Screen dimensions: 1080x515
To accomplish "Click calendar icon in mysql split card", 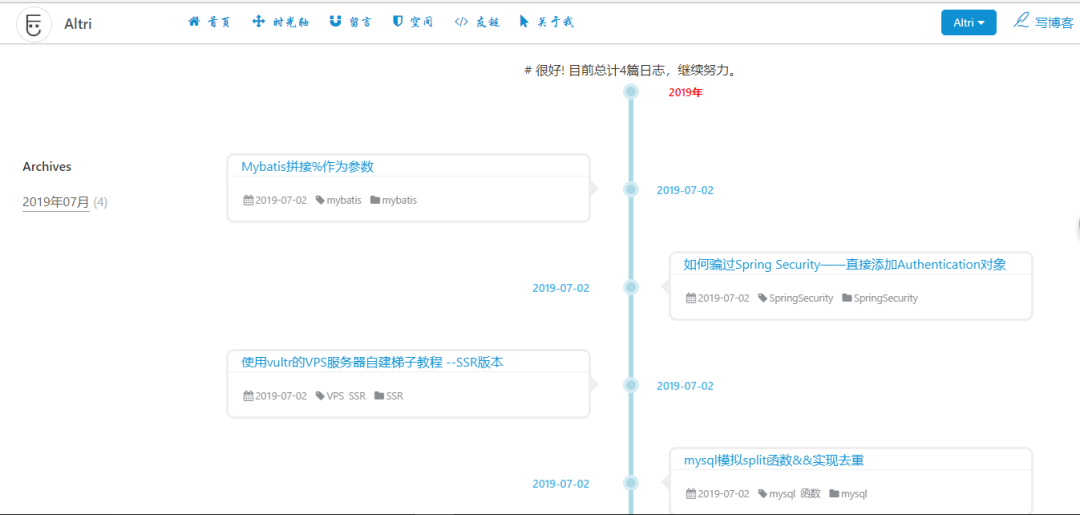I will click(691, 494).
